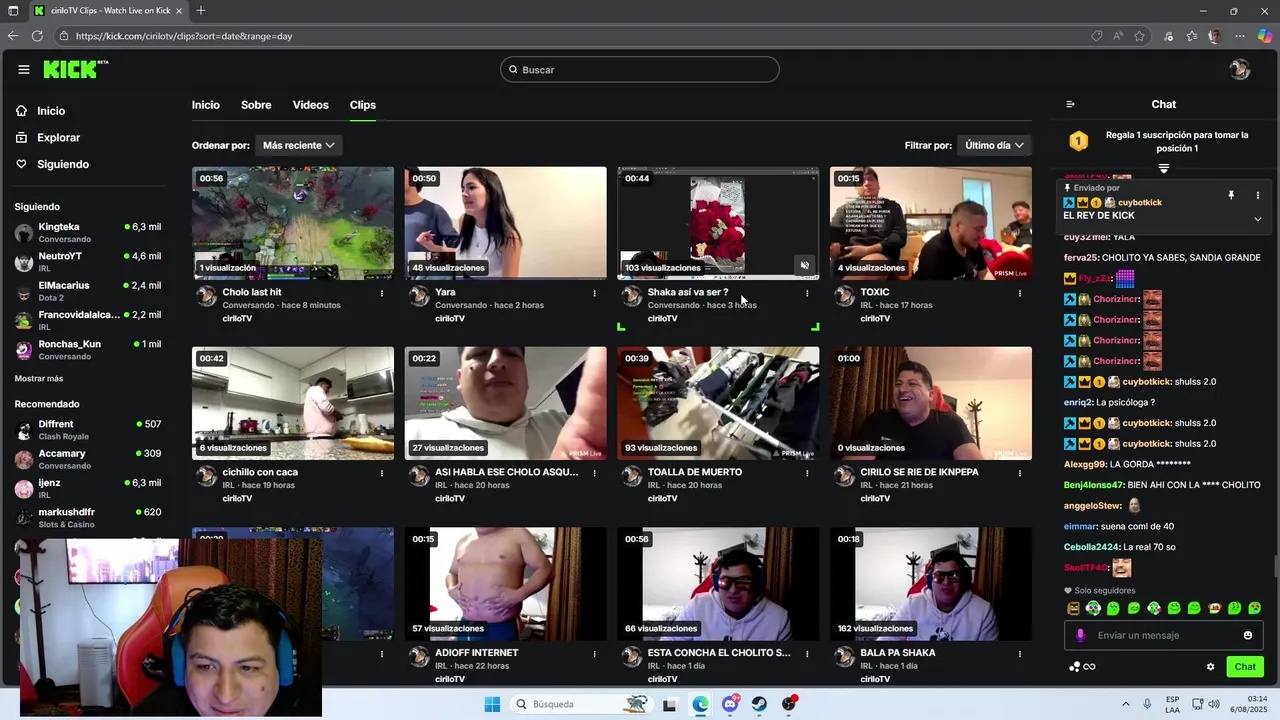Go back with browser arrow

(x=12, y=36)
